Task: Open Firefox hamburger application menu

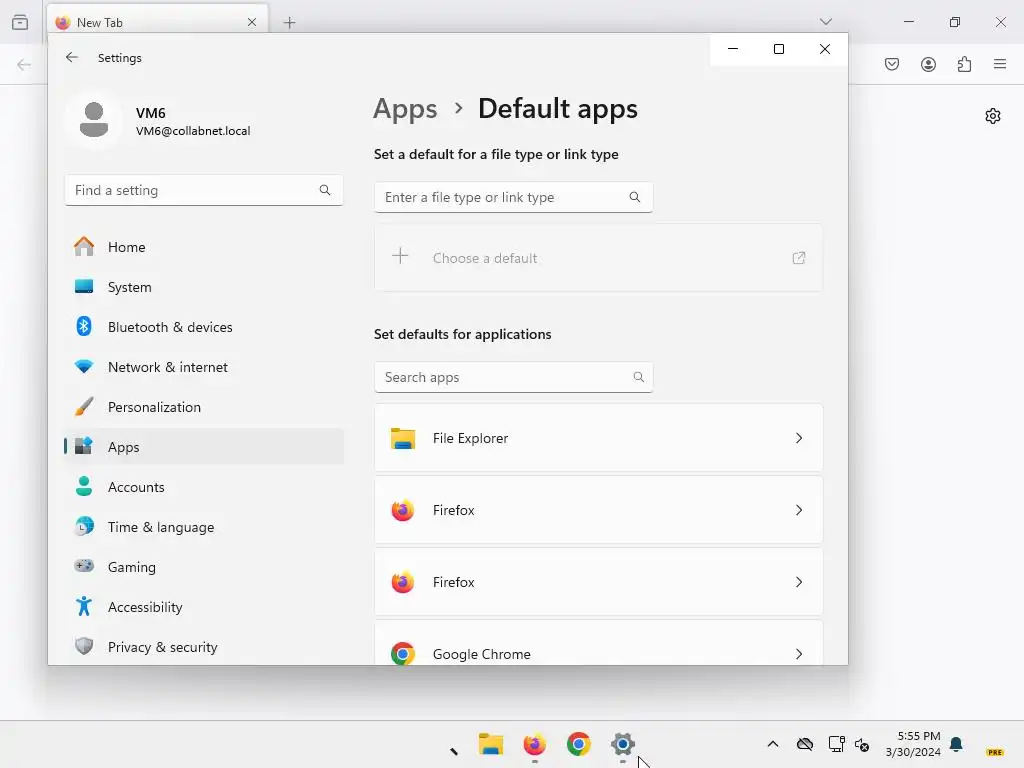Action: pos(1000,64)
